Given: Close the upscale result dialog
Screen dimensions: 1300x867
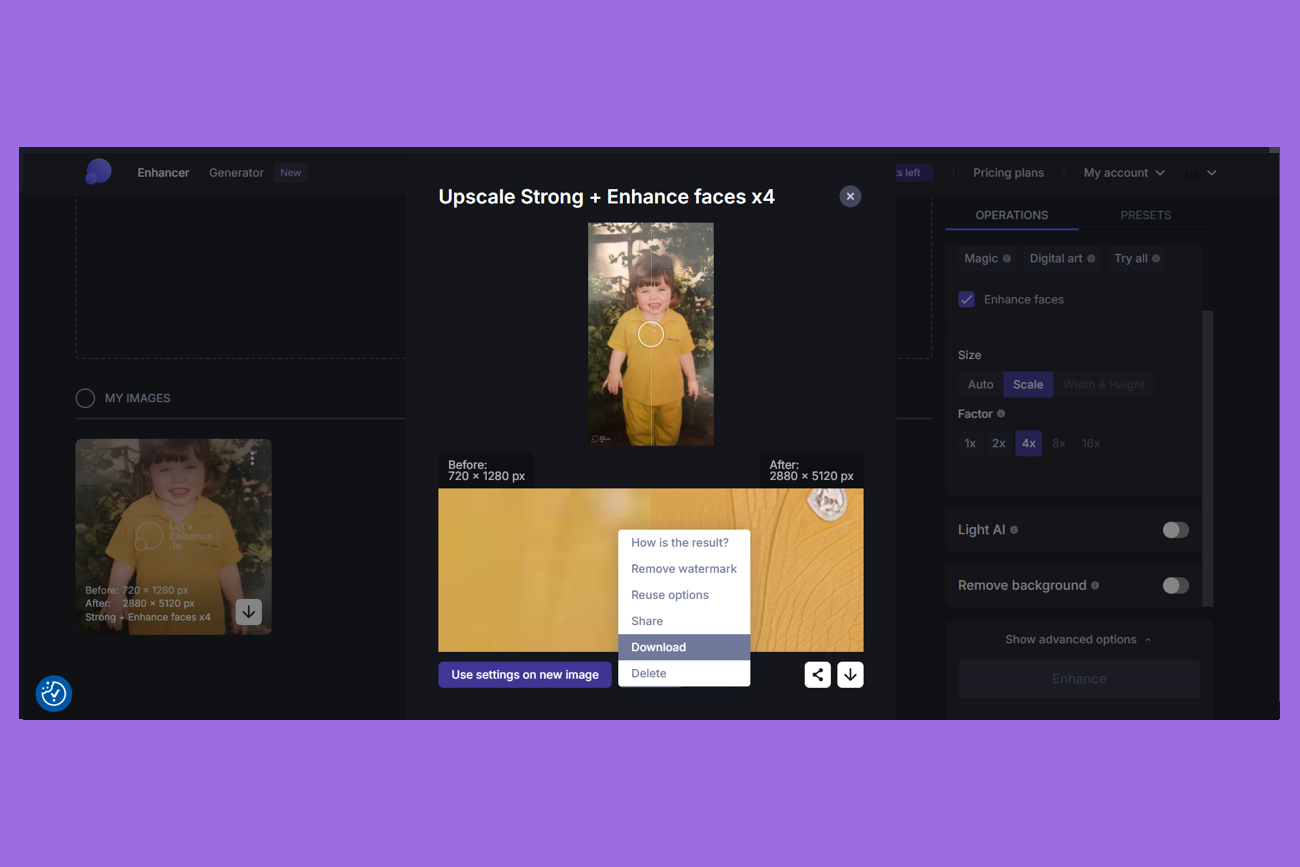Looking at the screenshot, I should (850, 197).
